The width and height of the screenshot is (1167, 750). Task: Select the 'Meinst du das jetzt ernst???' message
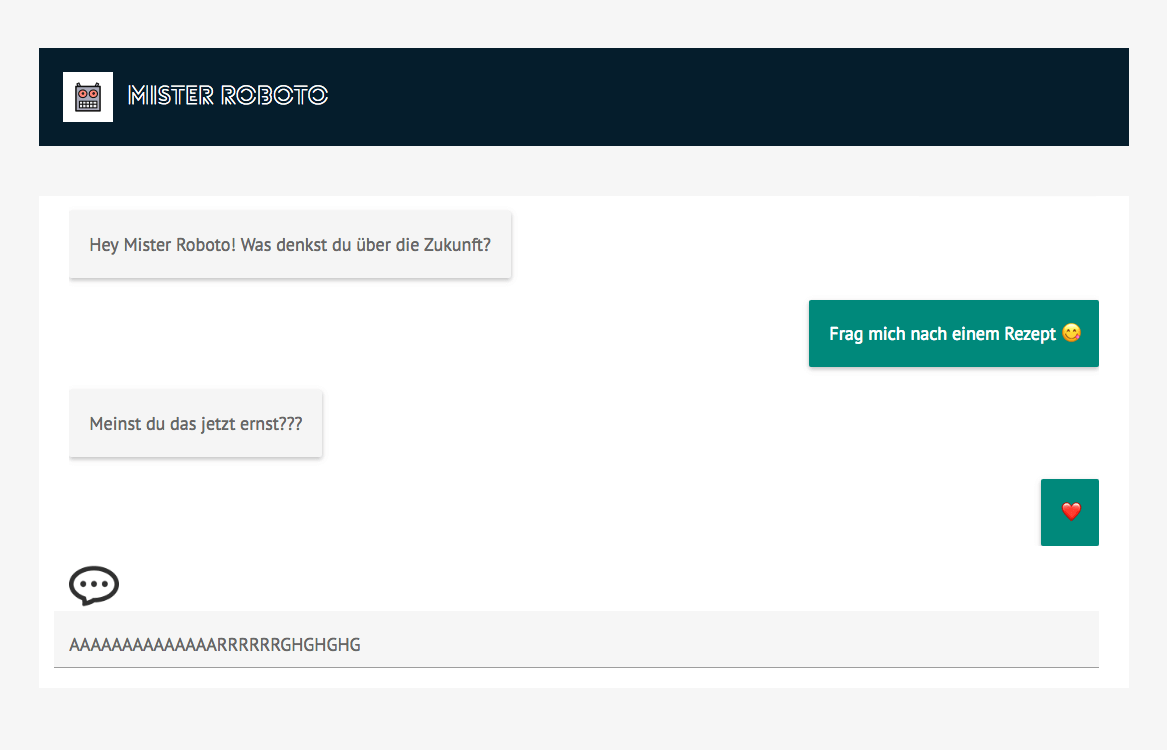tap(196, 423)
